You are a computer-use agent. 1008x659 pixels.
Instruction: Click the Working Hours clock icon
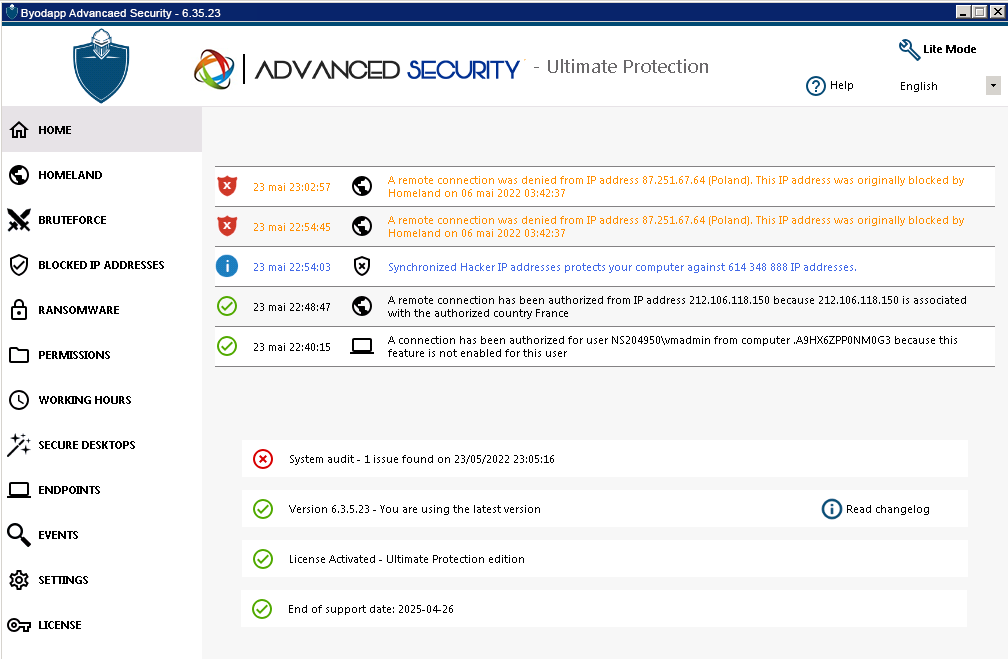coord(19,400)
